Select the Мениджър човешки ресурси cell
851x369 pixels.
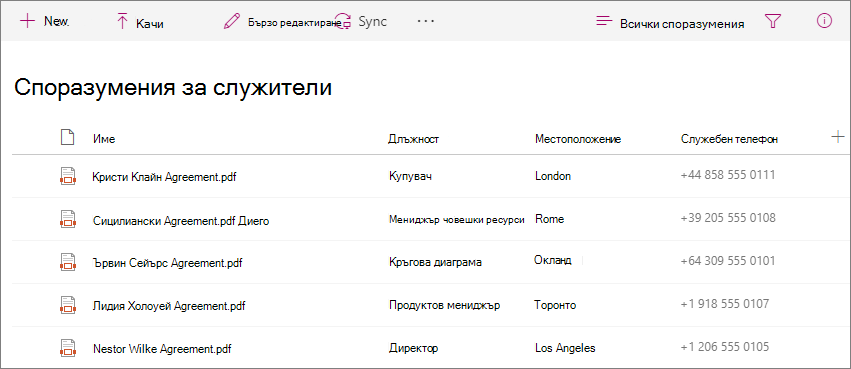pyautogui.click(x=456, y=219)
